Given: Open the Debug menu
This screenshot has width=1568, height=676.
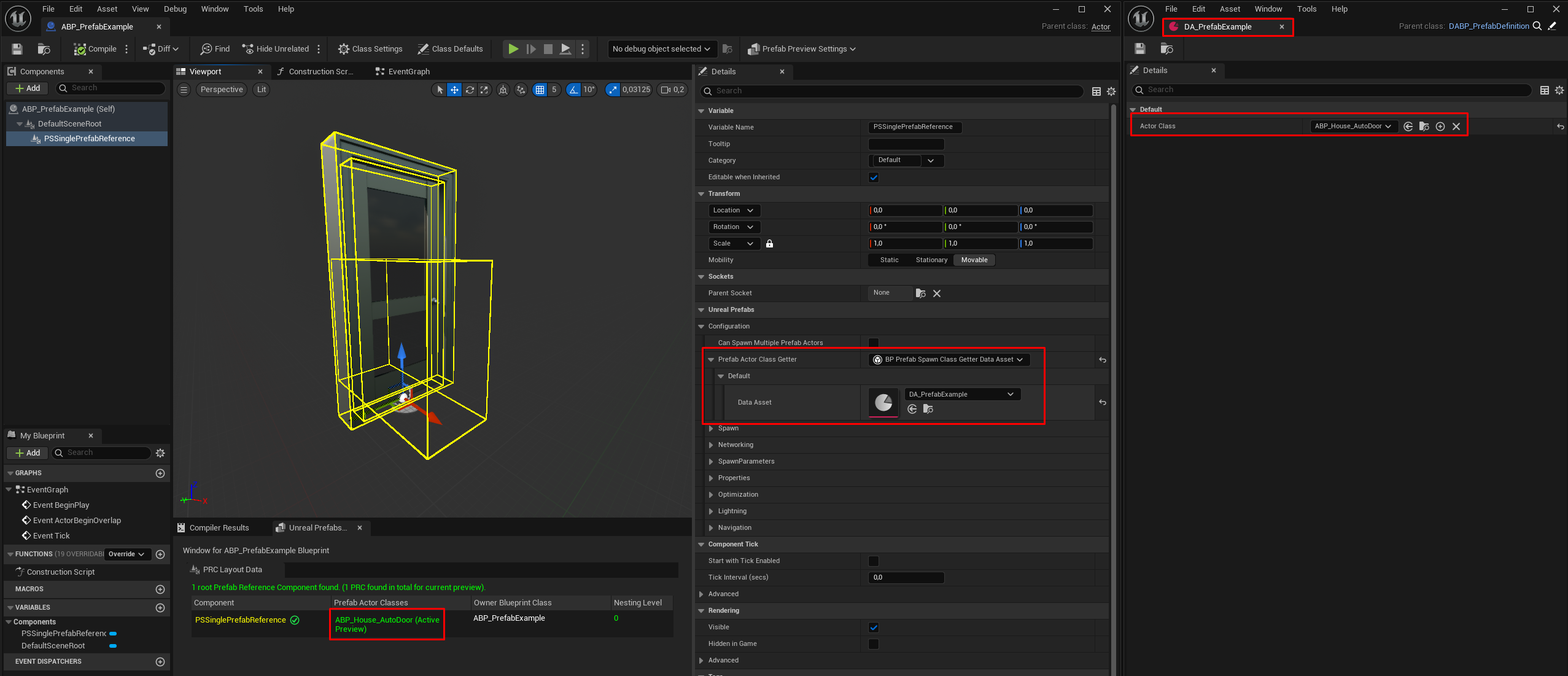Looking at the screenshot, I should point(175,9).
